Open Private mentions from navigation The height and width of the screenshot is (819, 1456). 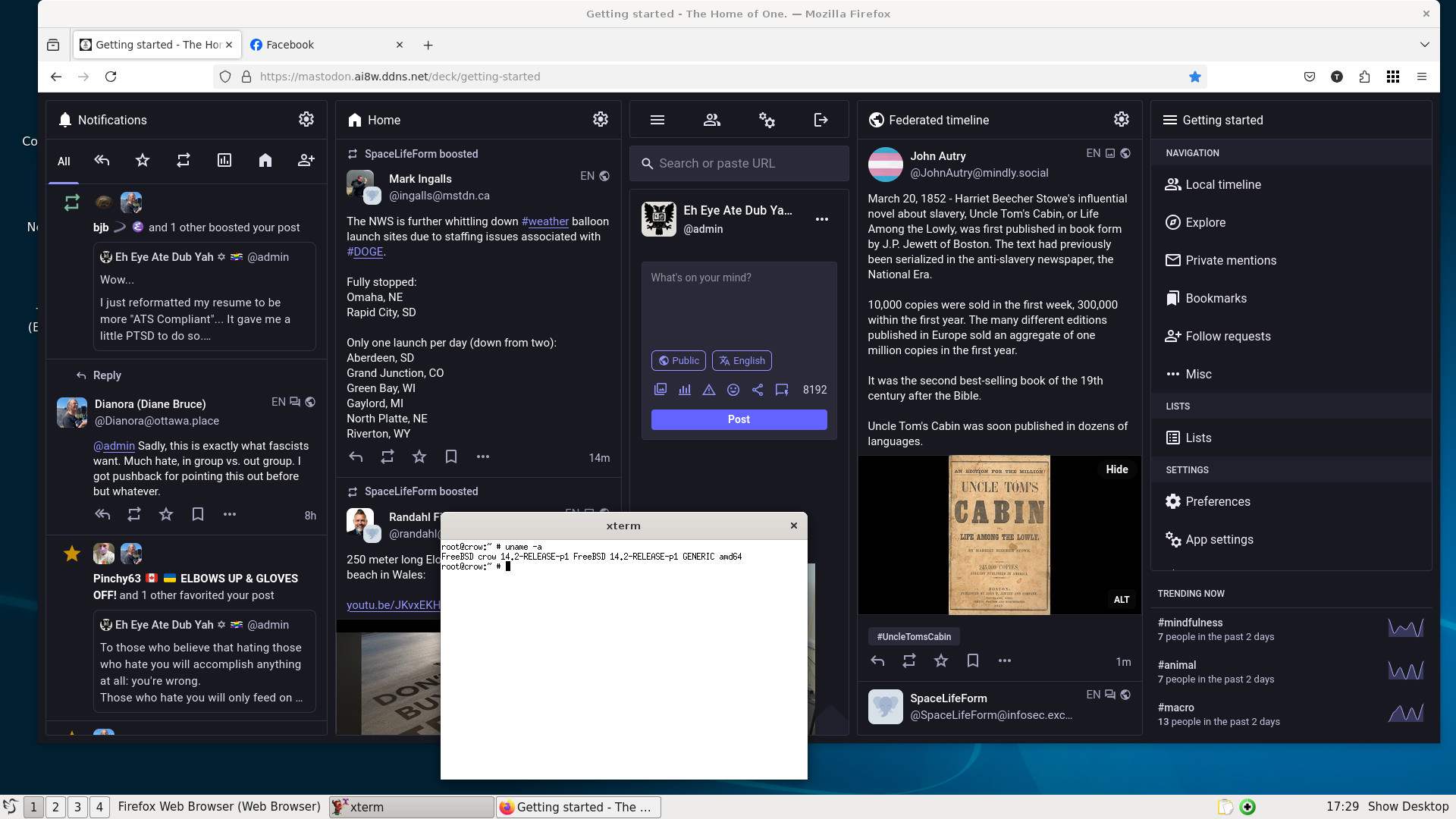click(1291, 260)
